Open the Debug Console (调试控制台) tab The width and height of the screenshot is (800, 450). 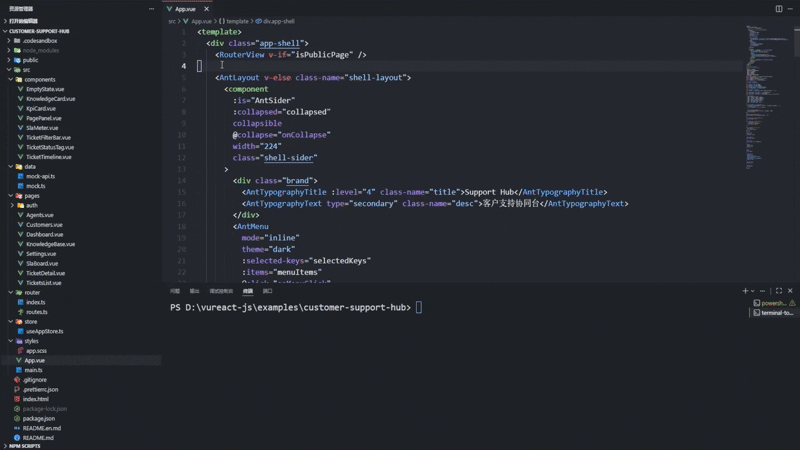221,291
